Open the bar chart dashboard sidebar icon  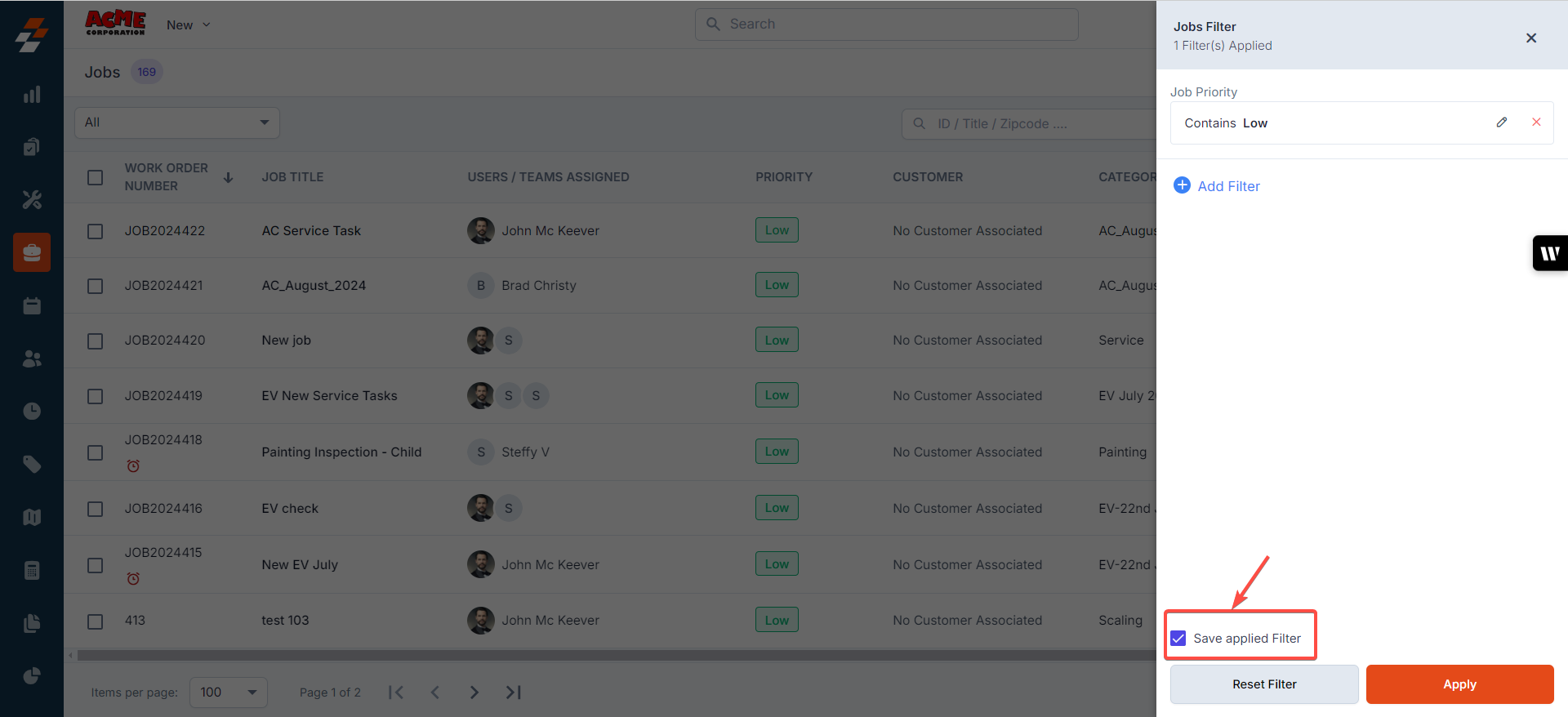(32, 95)
